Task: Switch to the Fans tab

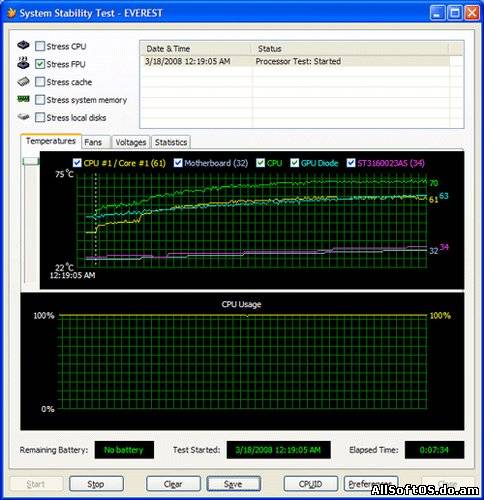Action: coord(93,142)
